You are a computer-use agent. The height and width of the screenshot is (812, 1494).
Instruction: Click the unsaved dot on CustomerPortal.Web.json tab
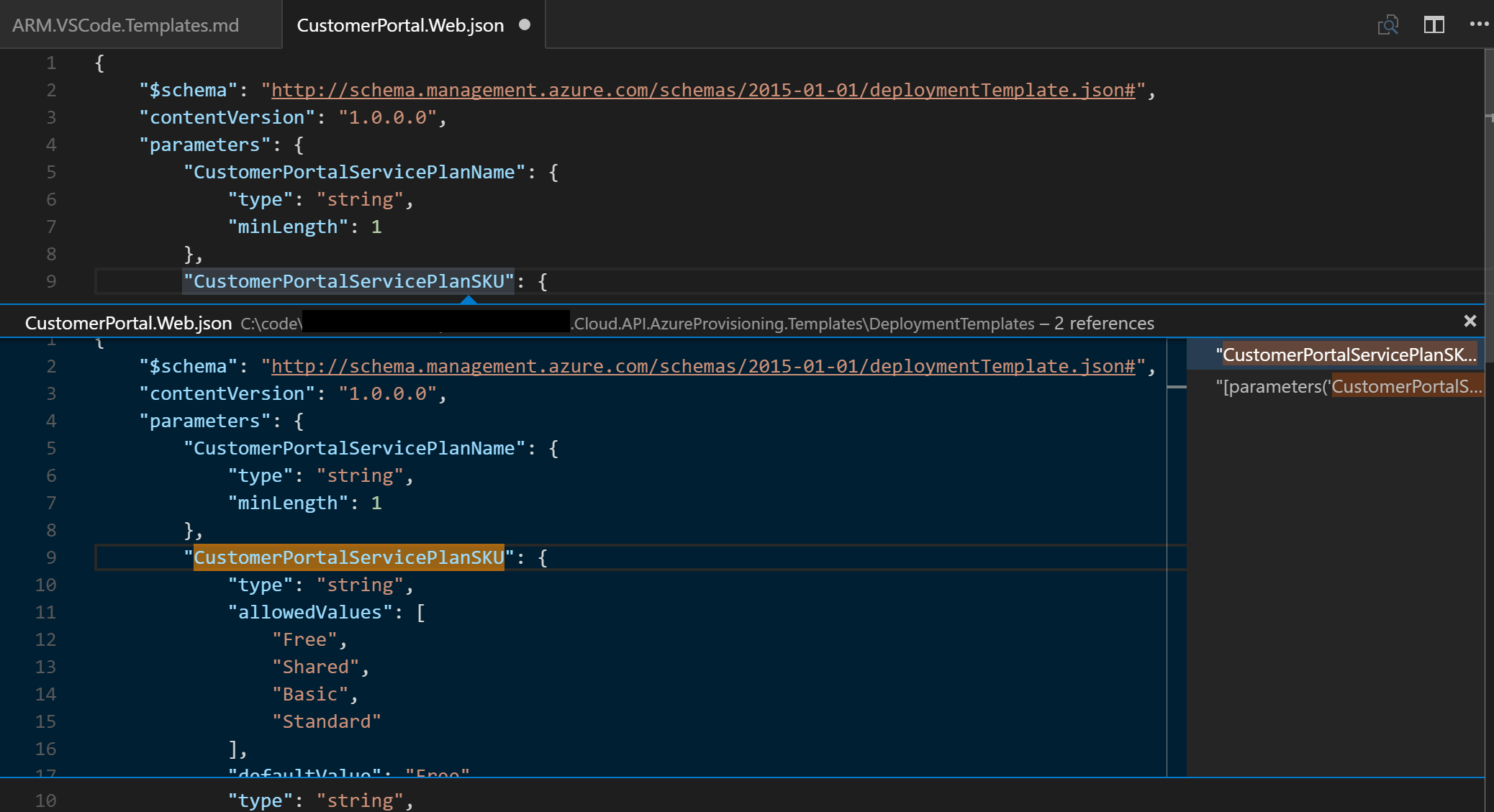525,24
